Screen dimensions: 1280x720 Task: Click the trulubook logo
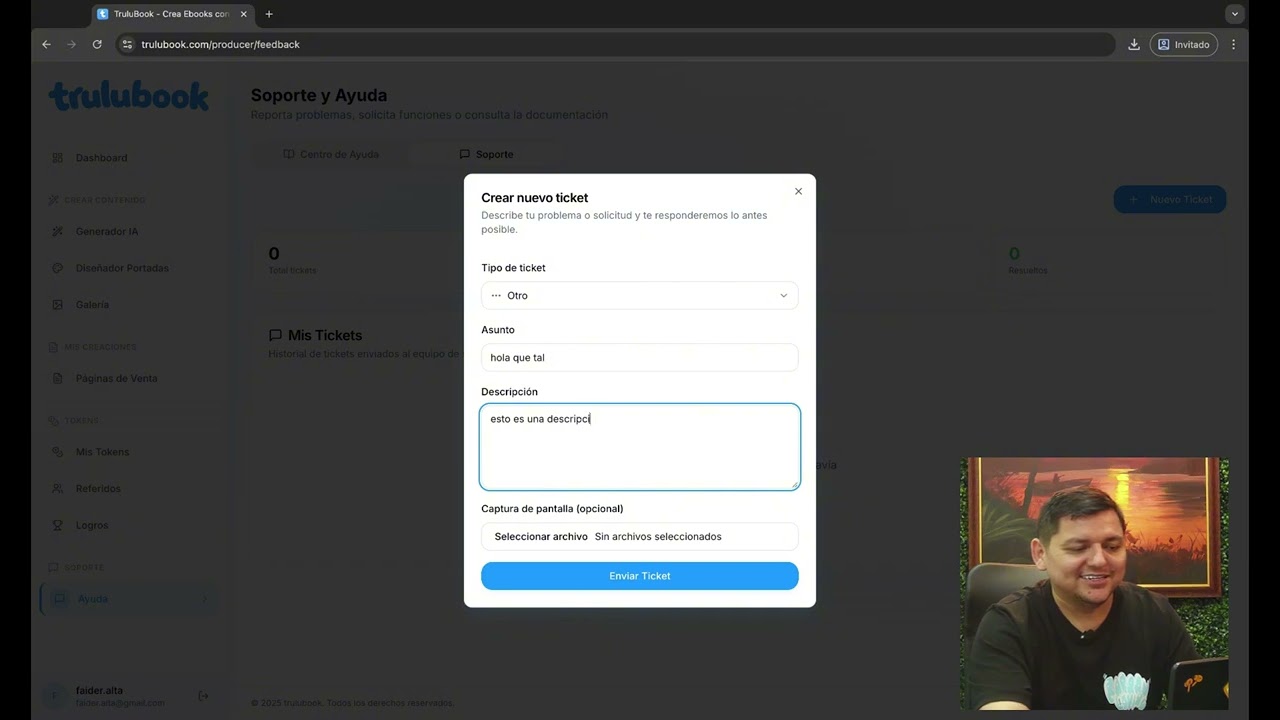pyautogui.click(x=129, y=96)
